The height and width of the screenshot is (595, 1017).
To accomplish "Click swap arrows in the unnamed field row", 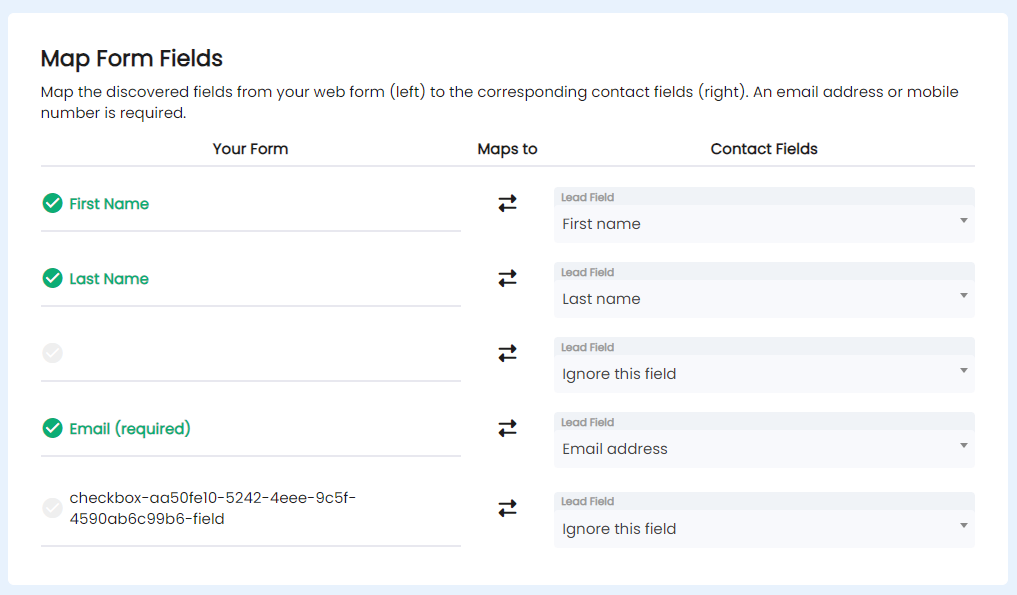I will 507,354.
